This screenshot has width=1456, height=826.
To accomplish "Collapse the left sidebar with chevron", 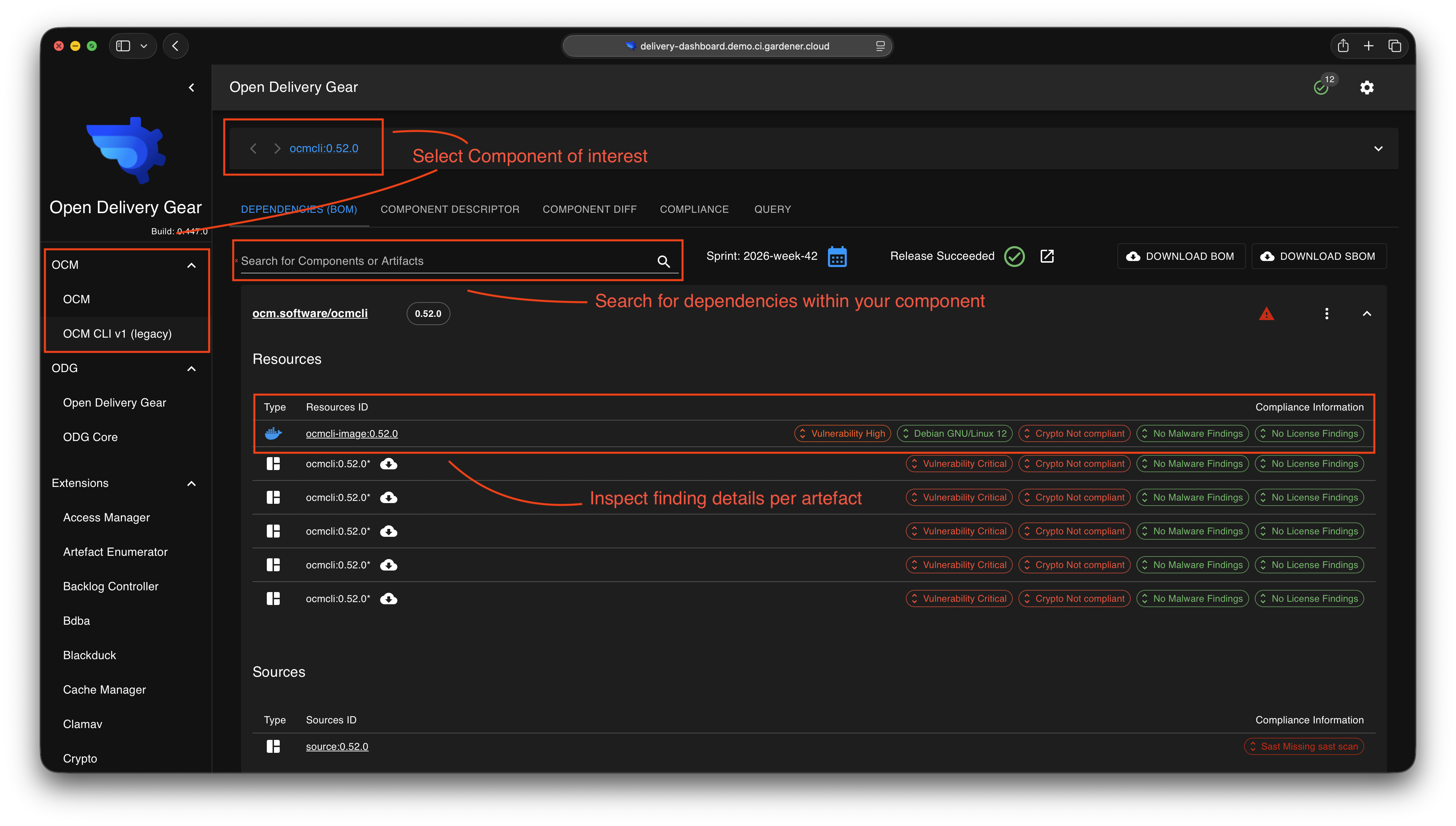I will (x=191, y=87).
